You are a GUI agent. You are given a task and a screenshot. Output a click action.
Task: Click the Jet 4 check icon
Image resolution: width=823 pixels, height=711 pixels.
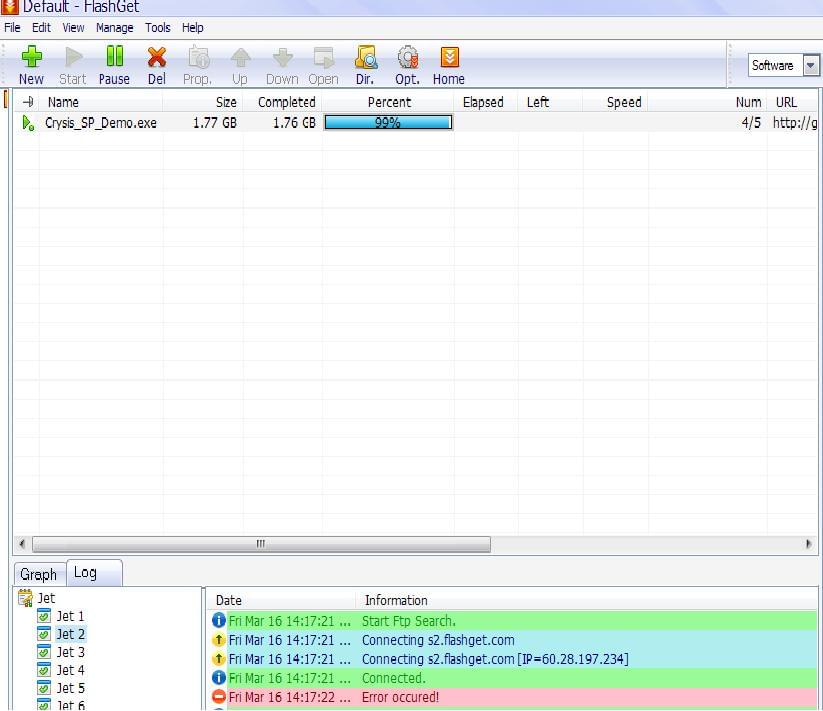[44, 670]
